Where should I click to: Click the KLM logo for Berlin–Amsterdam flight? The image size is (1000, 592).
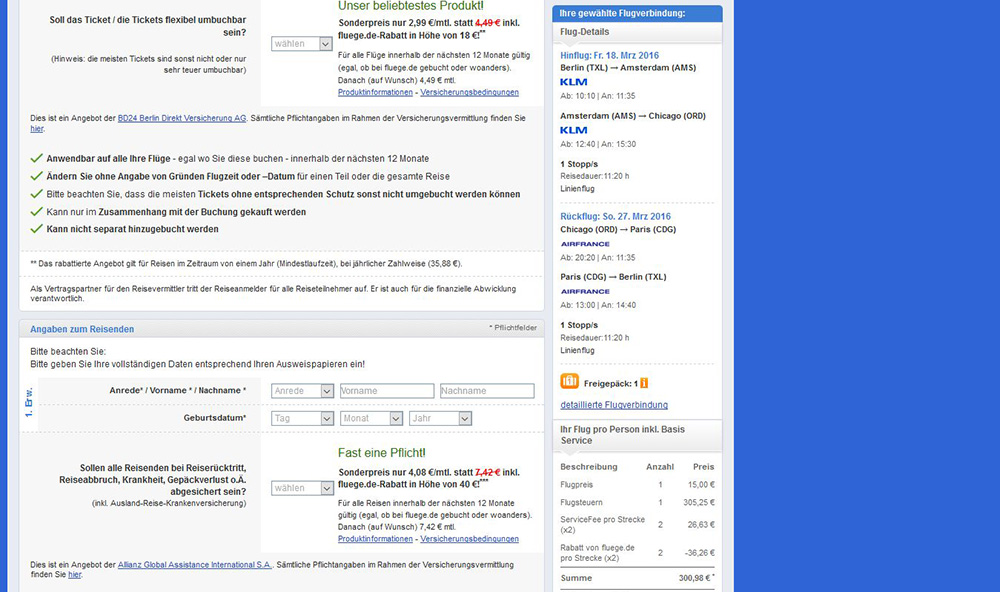[574, 82]
